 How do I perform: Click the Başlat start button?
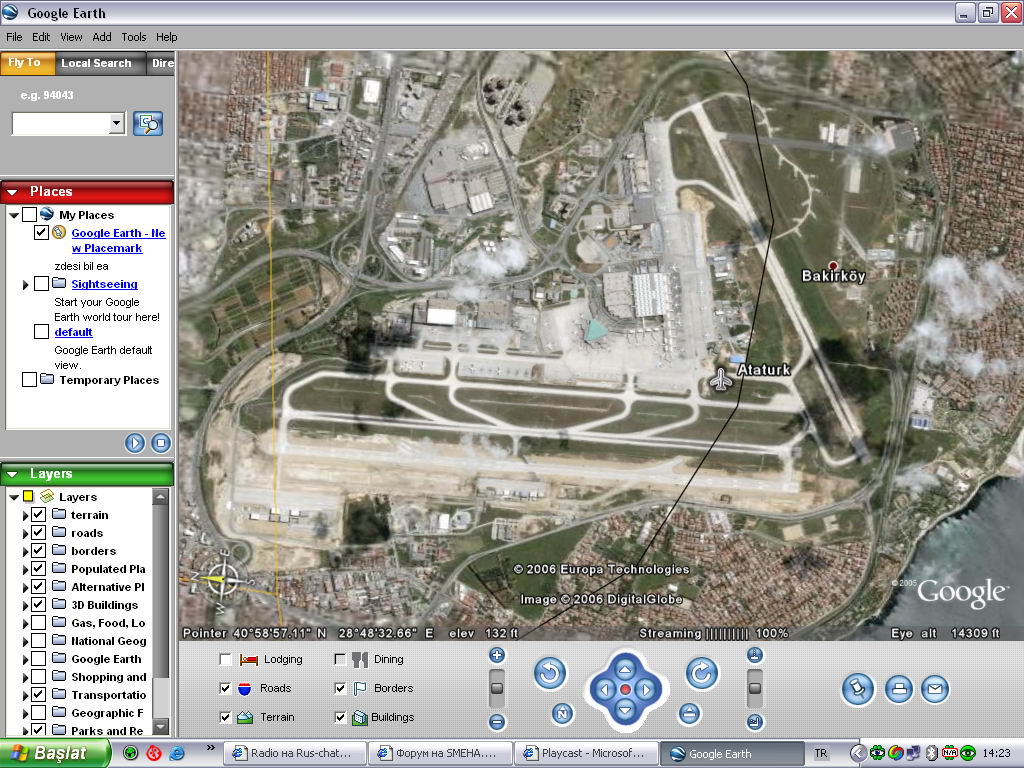coord(54,753)
